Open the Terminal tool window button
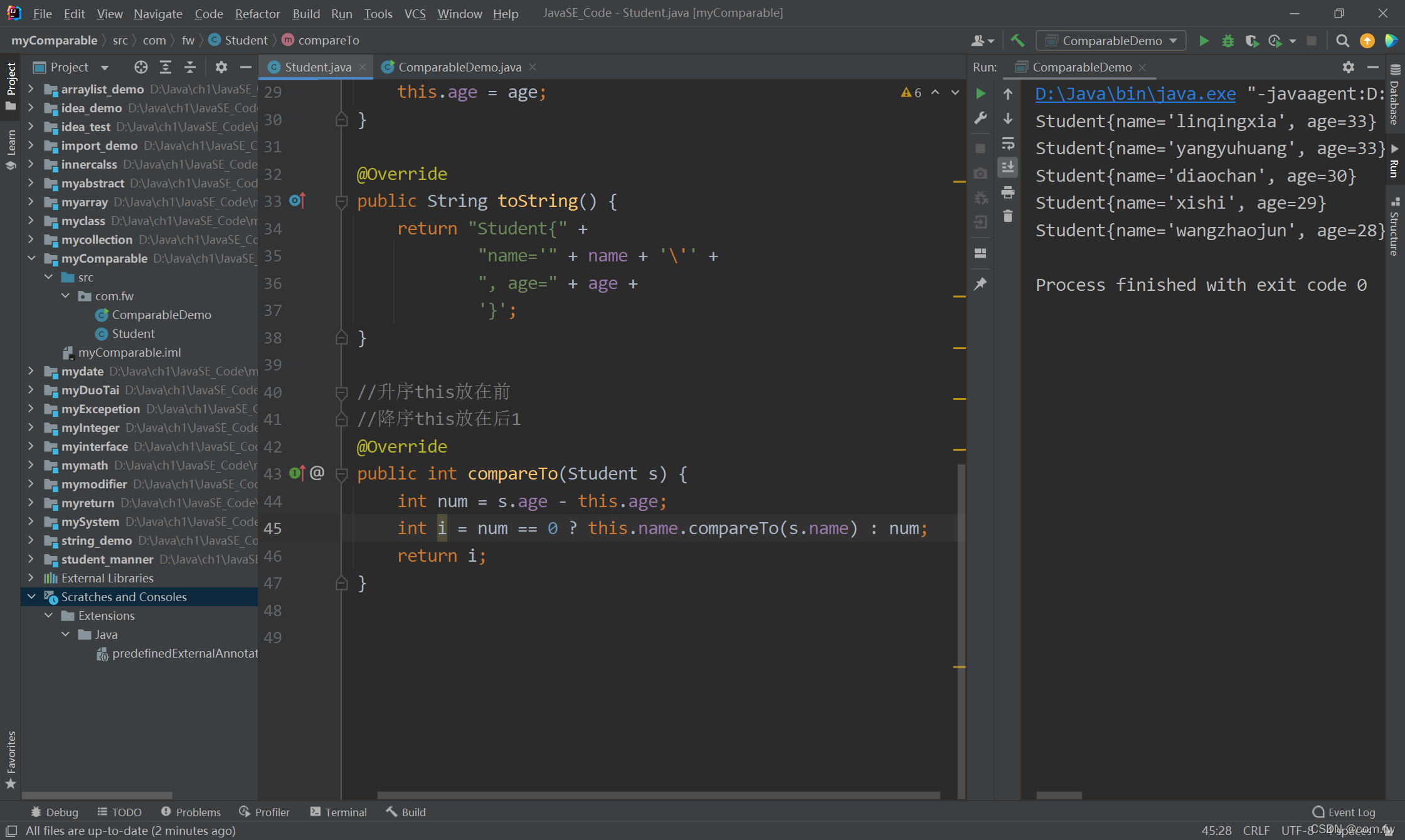 [x=339, y=812]
